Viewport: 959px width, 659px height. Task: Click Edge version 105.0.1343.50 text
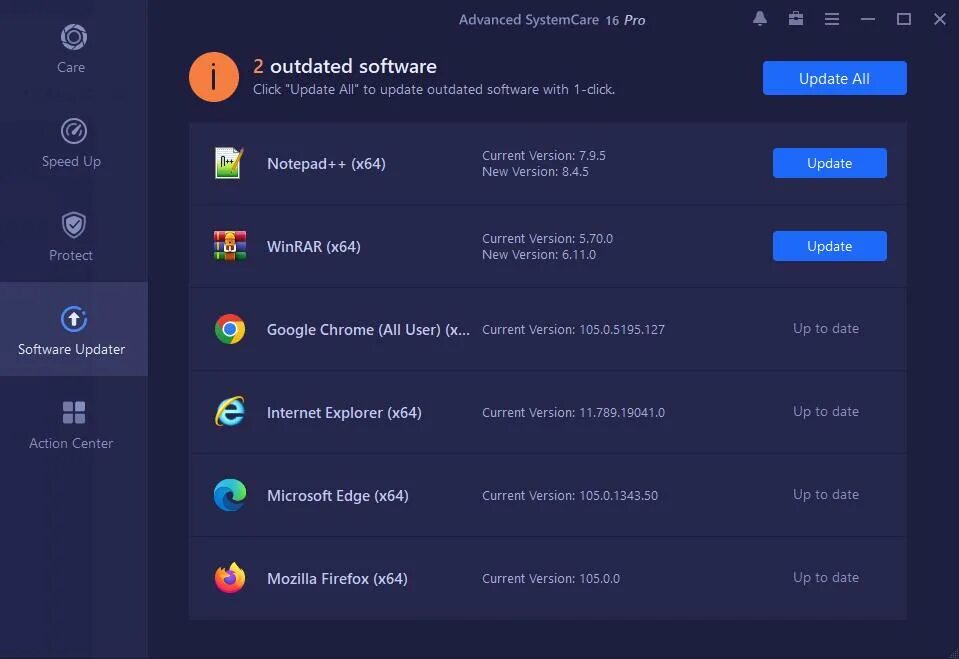point(570,496)
